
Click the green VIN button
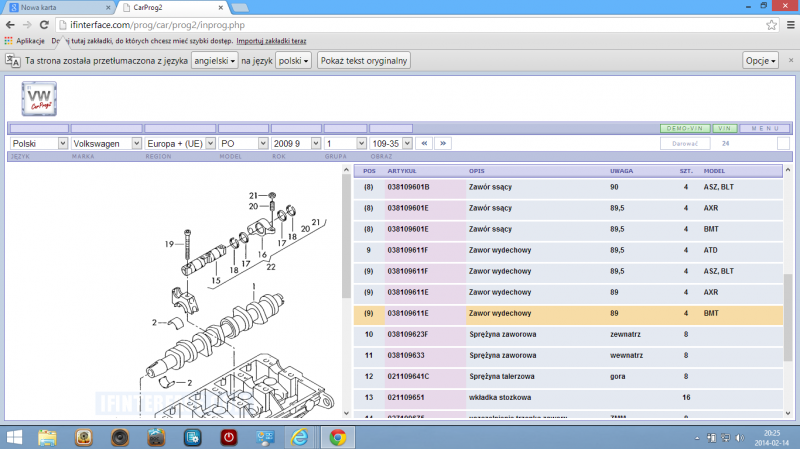[x=724, y=129]
